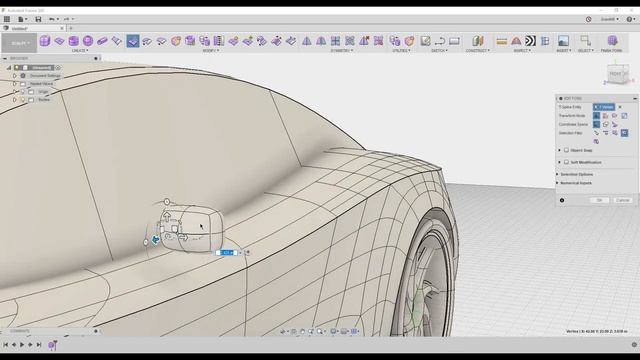Activate the Orbit navigation tool
This screenshot has width=640, height=360.
tap(282, 331)
